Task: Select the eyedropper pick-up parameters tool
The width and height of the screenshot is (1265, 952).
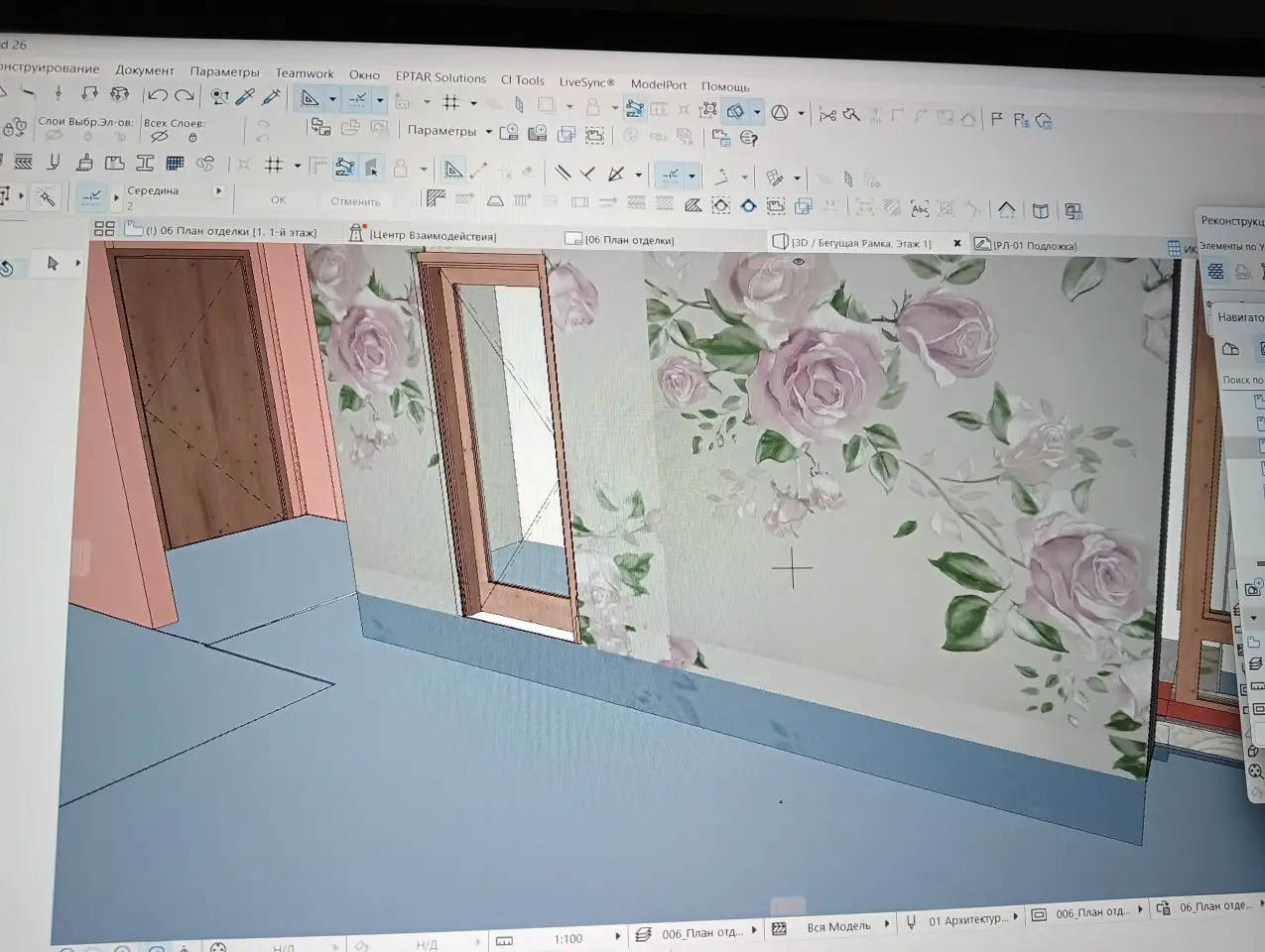Action: (245, 96)
